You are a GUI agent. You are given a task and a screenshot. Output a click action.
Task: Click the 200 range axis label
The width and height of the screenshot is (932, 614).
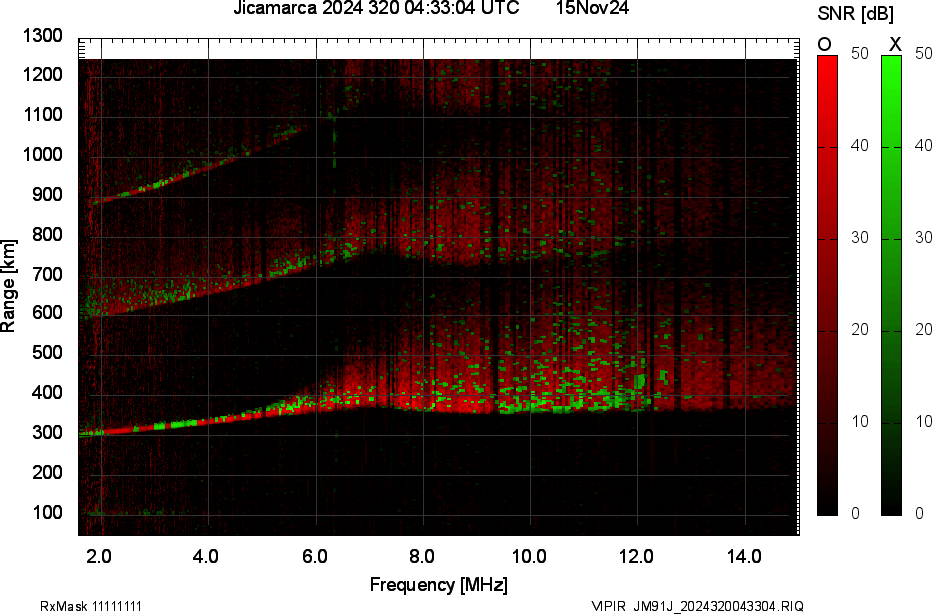coord(47,472)
